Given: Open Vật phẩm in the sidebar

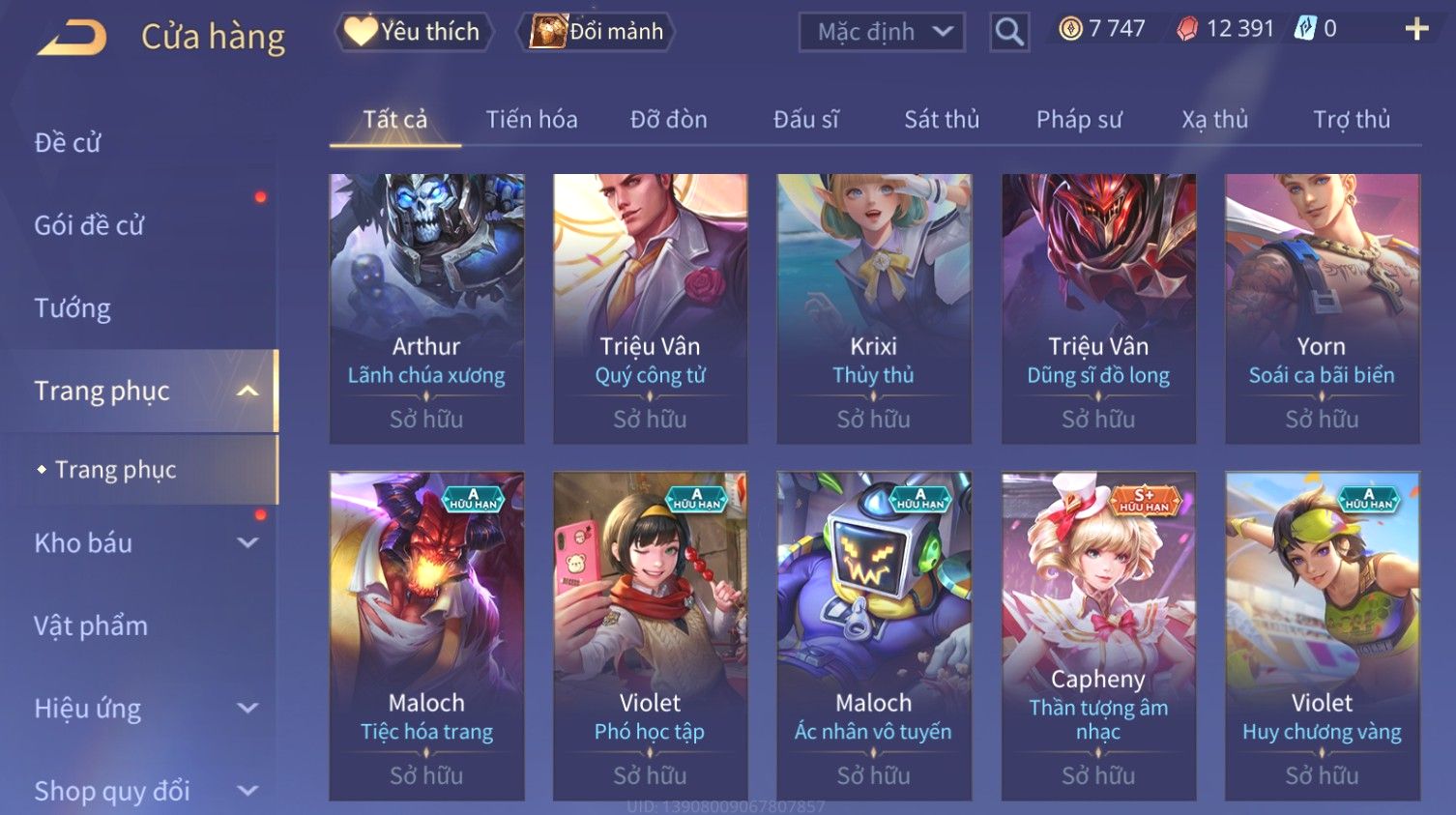Looking at the screenshot, I should tap(91, 626).
